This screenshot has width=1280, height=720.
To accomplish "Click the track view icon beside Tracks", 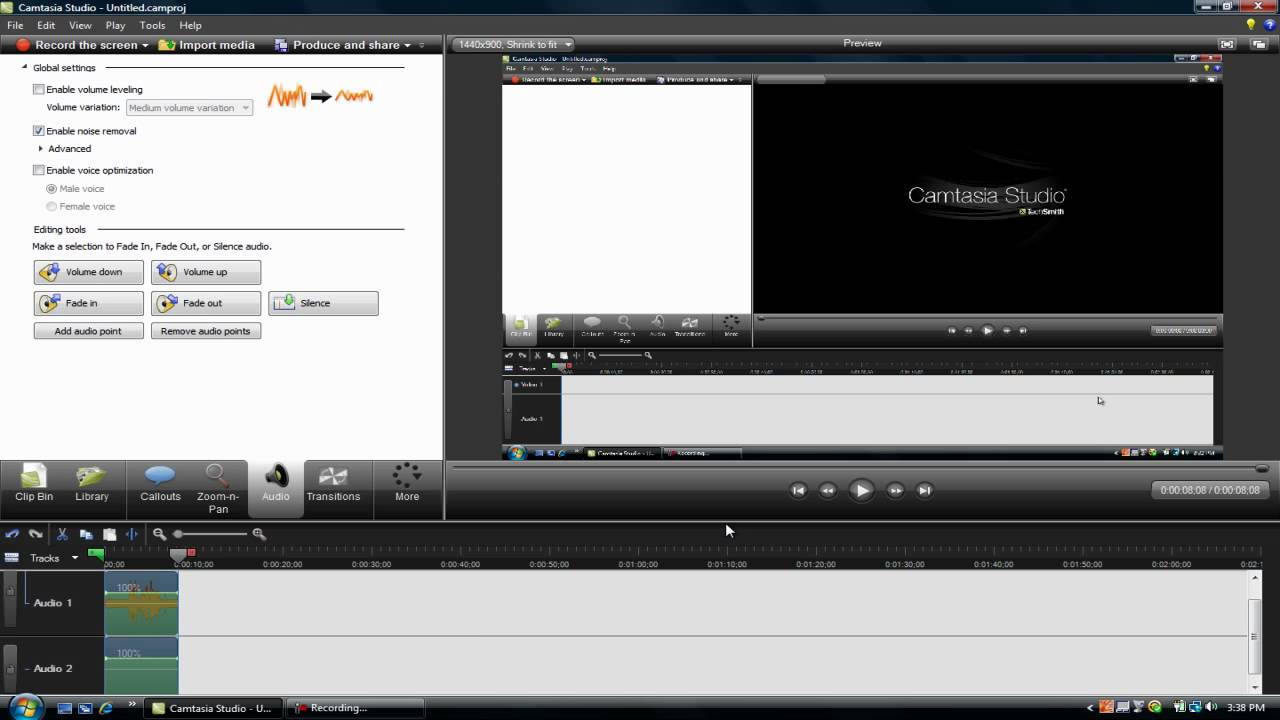I will 12,558.
